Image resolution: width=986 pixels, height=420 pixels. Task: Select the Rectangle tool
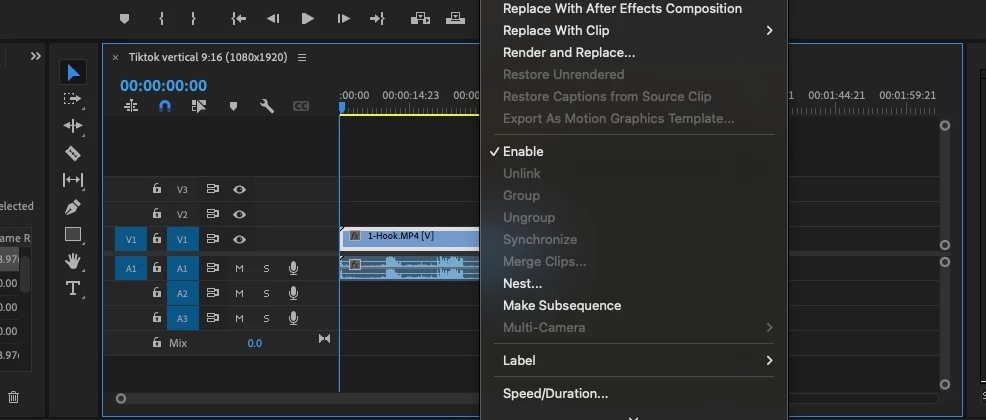(x=73, y=235)
